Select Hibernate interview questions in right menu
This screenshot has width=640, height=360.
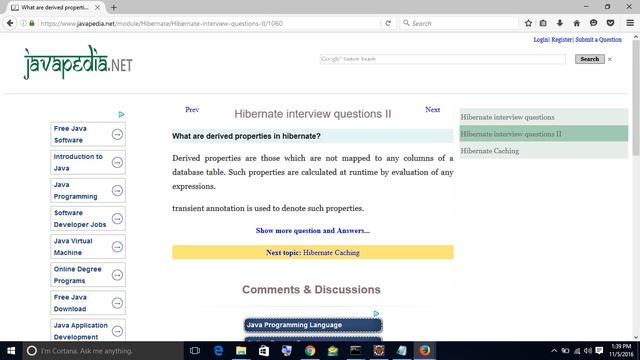(544, 117)
